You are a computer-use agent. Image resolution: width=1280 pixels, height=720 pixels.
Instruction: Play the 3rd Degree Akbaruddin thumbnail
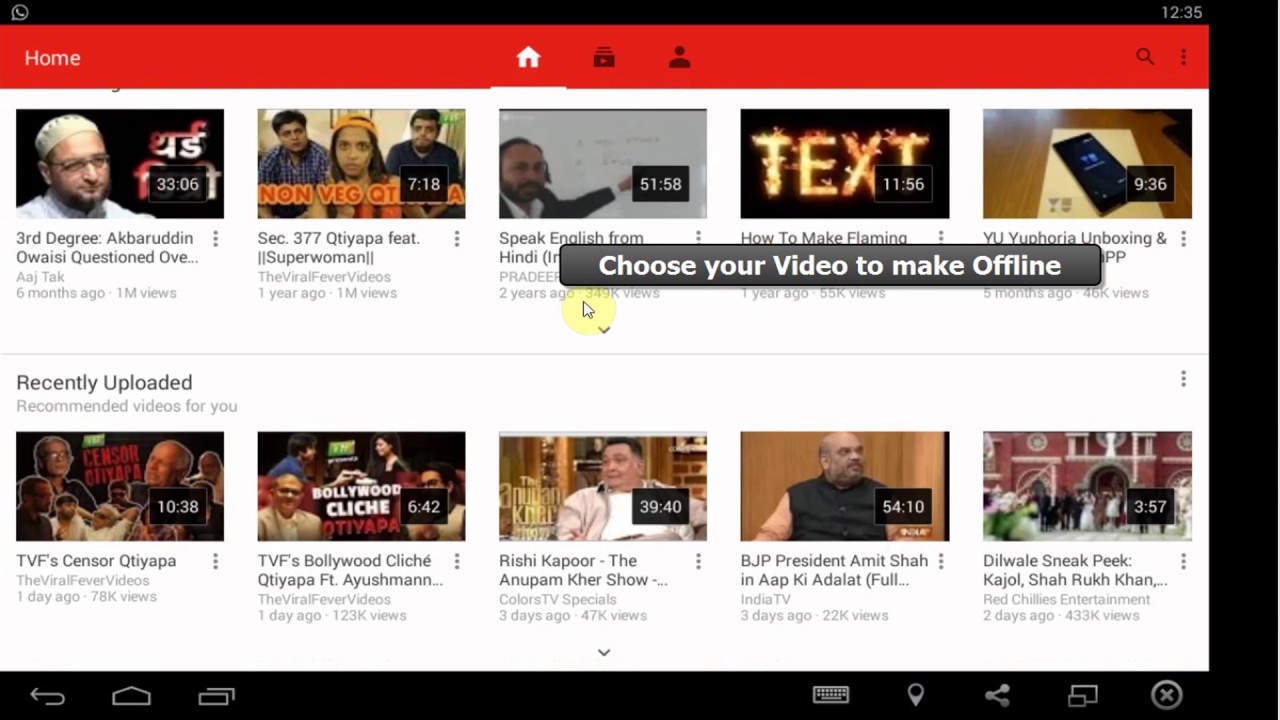coord(120,164)
